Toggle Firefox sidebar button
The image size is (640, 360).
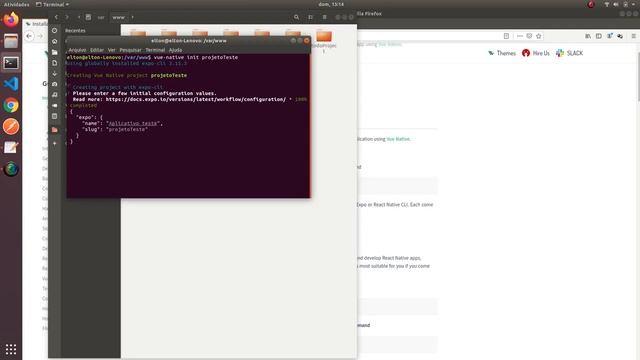pos(598,36)
